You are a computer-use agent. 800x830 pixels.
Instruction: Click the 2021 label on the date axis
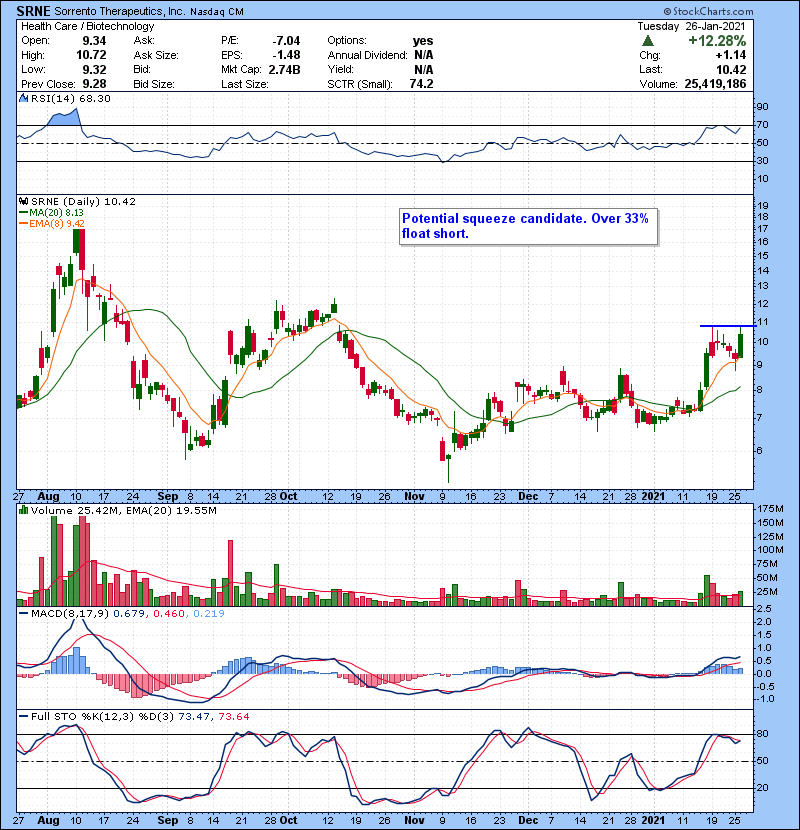pyautogui.click(x=654, y=495)
